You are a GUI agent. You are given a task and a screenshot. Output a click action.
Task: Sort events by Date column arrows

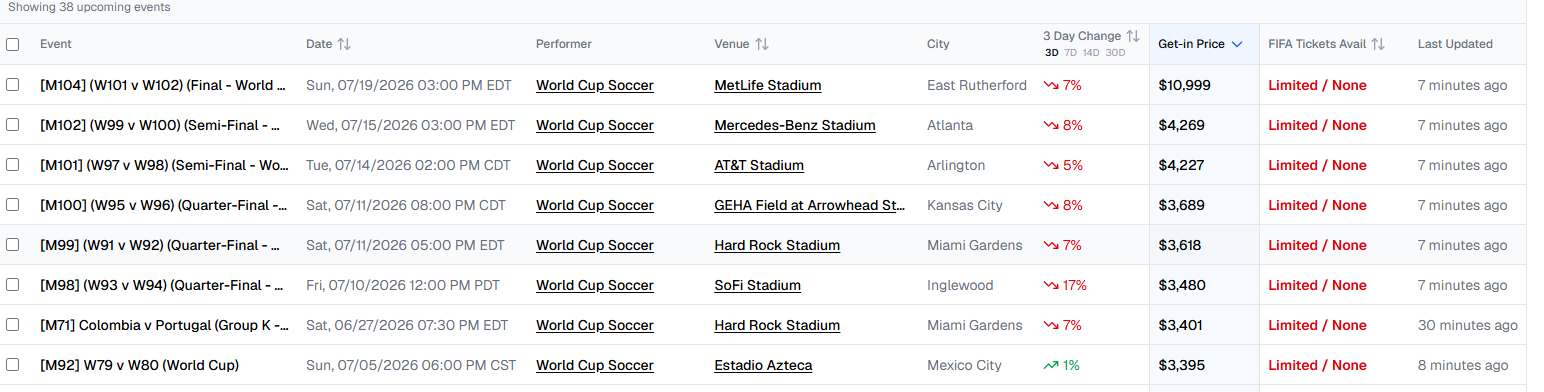click(343, 44)
